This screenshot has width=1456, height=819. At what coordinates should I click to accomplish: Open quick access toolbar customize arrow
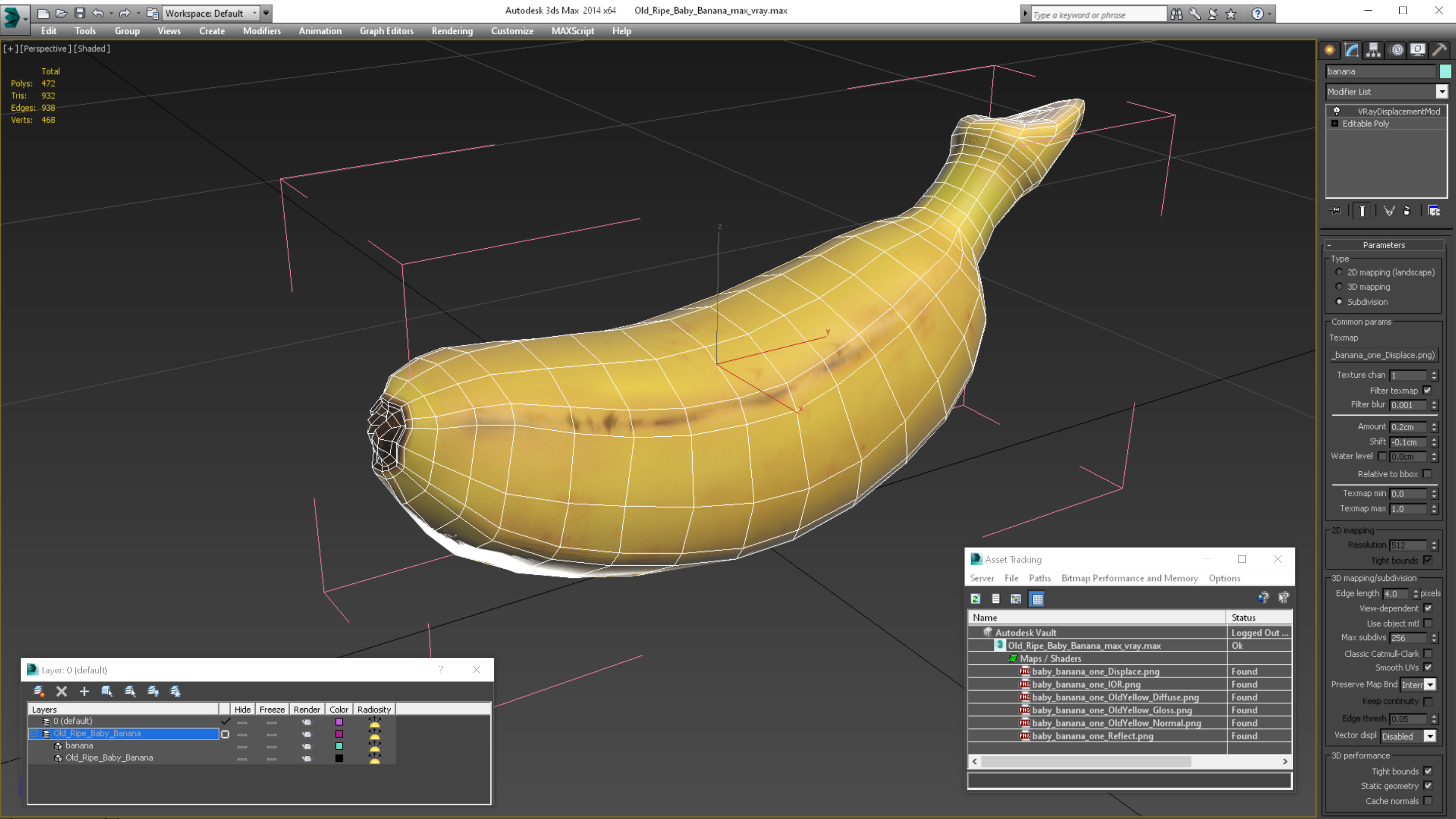pos(266,13)
